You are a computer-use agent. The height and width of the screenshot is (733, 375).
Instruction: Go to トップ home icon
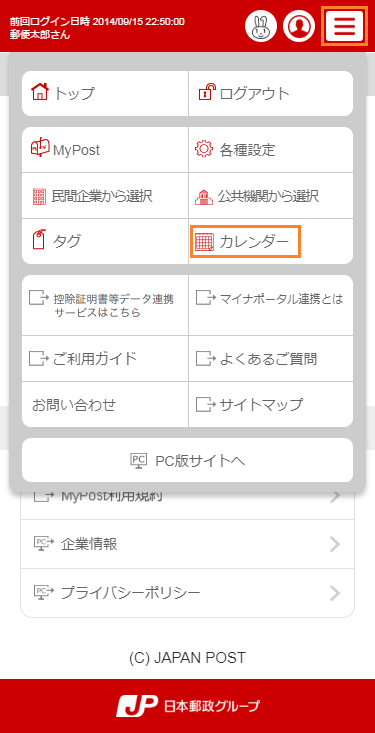coord(40,91)
